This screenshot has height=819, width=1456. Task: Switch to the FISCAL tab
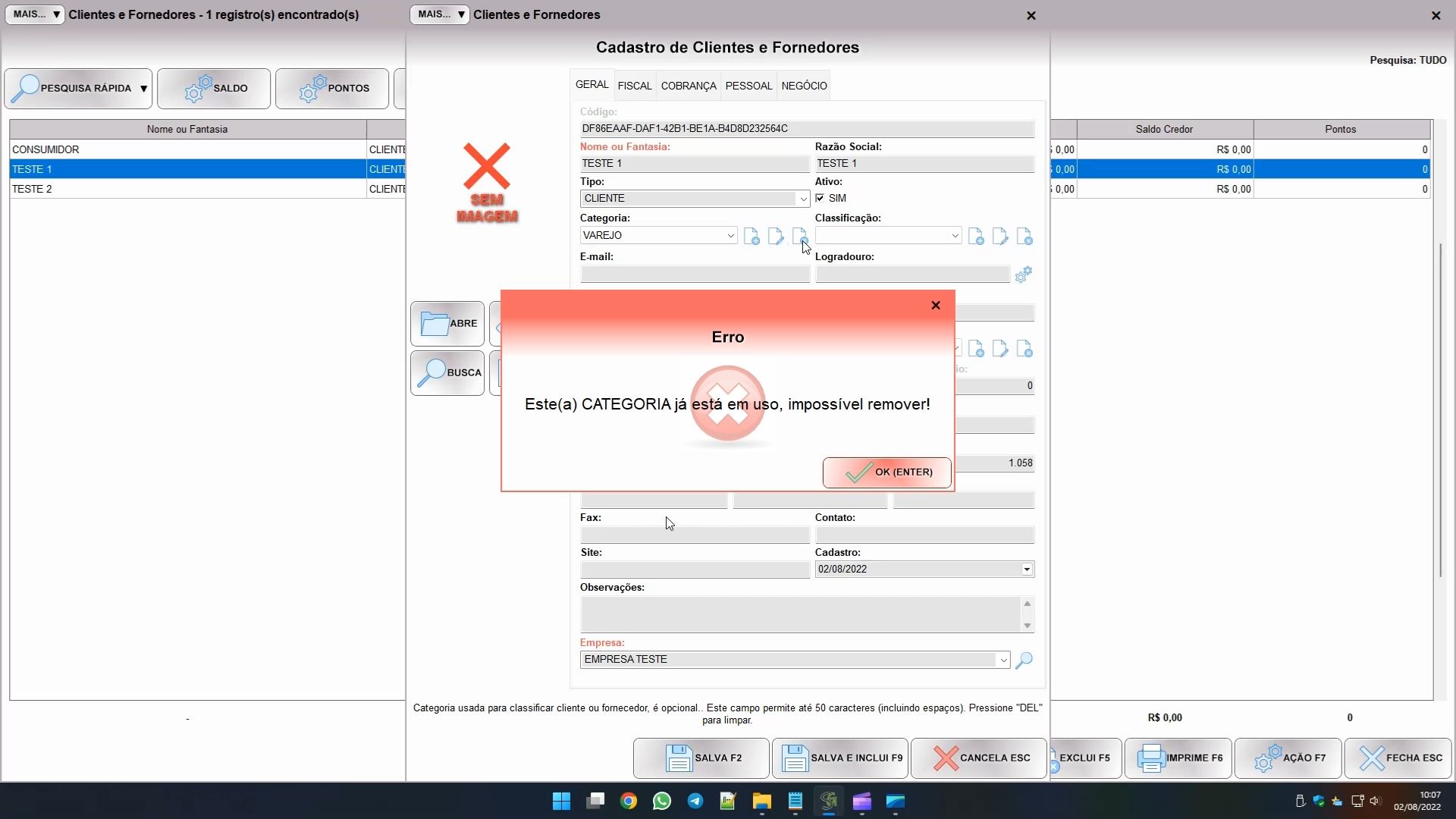[x=634, y=86]
